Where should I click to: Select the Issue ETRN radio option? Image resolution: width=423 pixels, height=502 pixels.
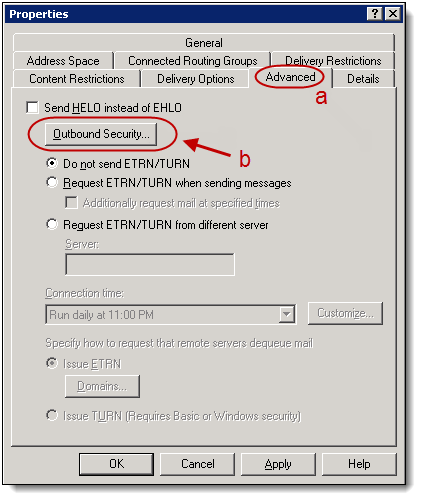click(x=52, y=363)
